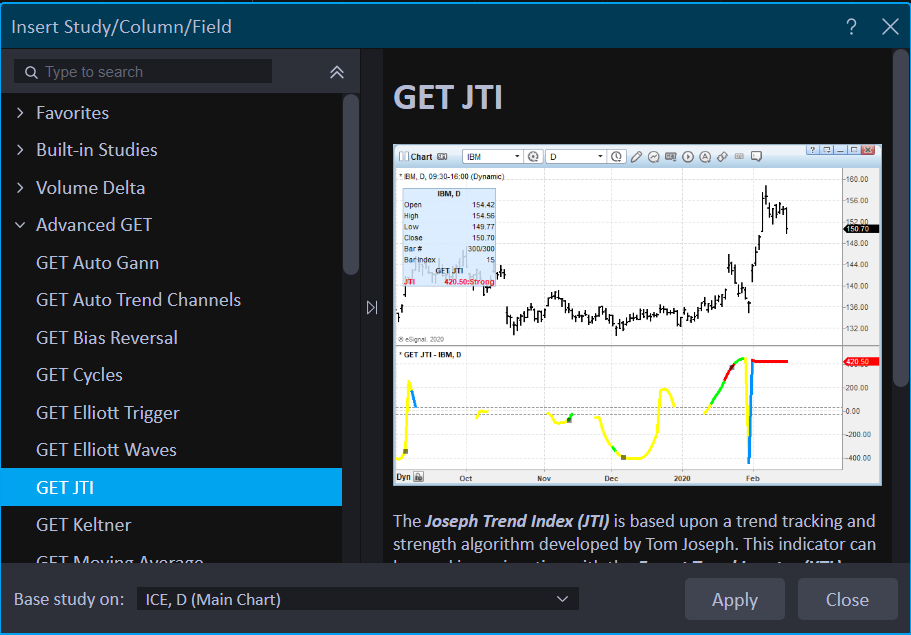Open the Base study on dropdown
Image resolution: width=911 pixels, height=635 pixels.
point(358,599)
